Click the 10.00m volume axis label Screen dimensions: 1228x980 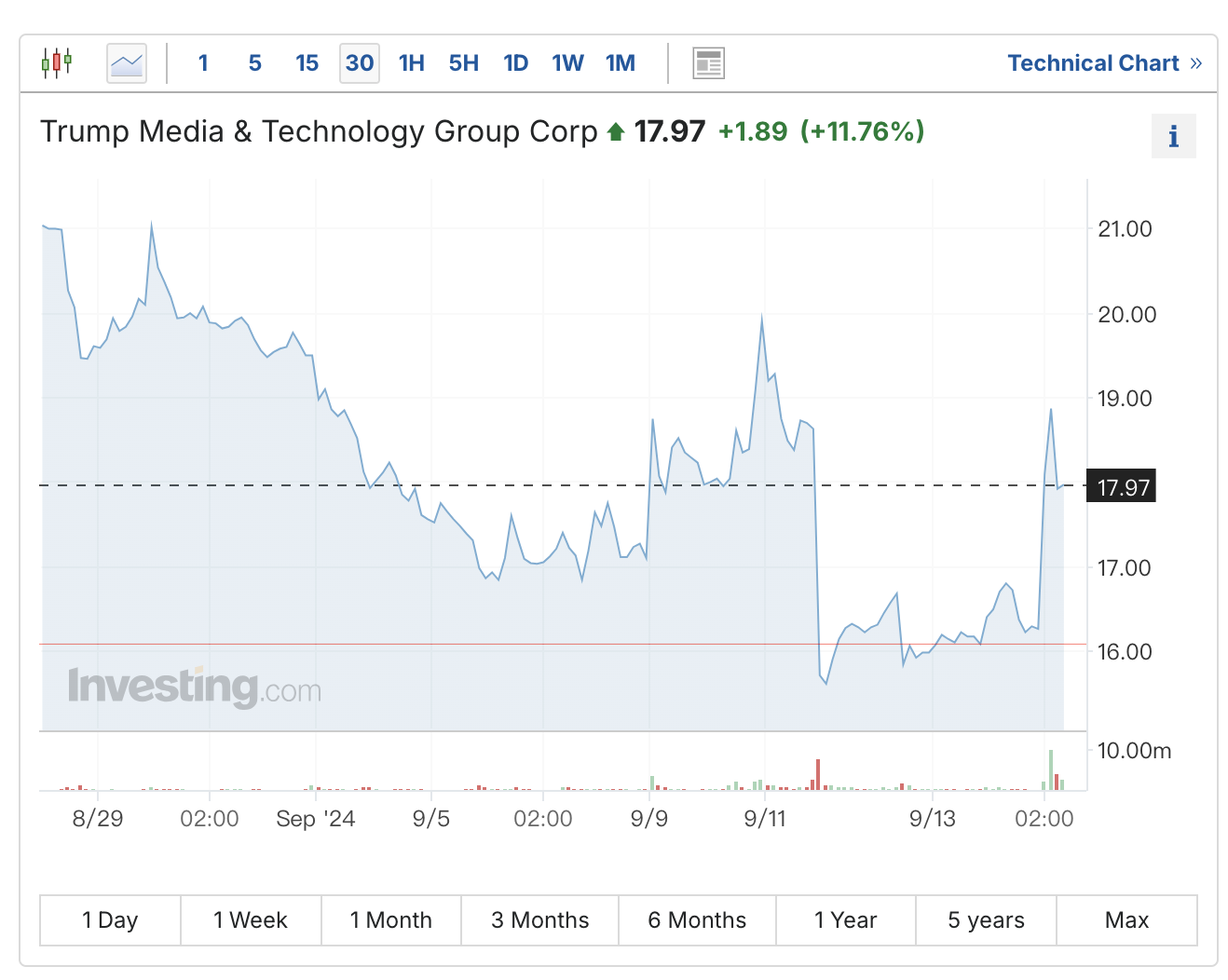[x=1135, y=751]
